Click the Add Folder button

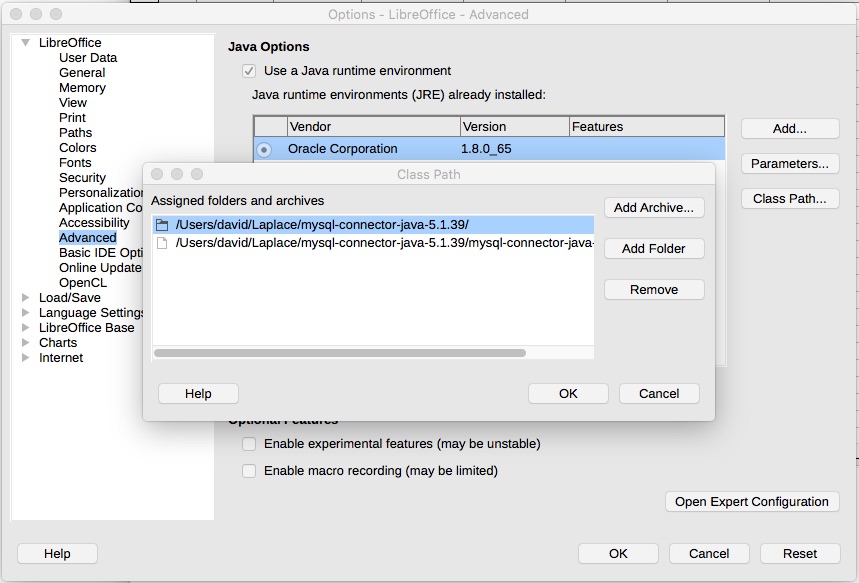point(653,248)
